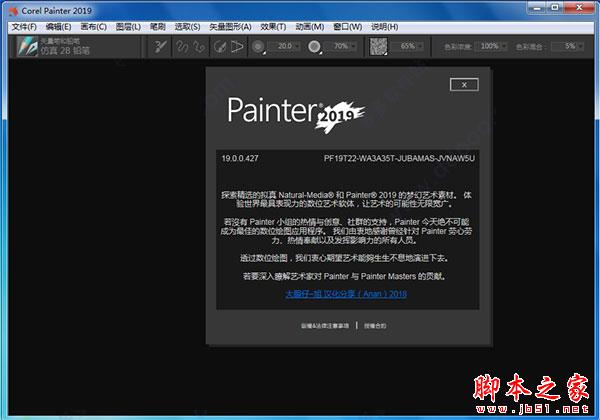Open the 图层(L) menu
Screen dimensions: 600x420
pyautogui.click(x=128, y=27)
